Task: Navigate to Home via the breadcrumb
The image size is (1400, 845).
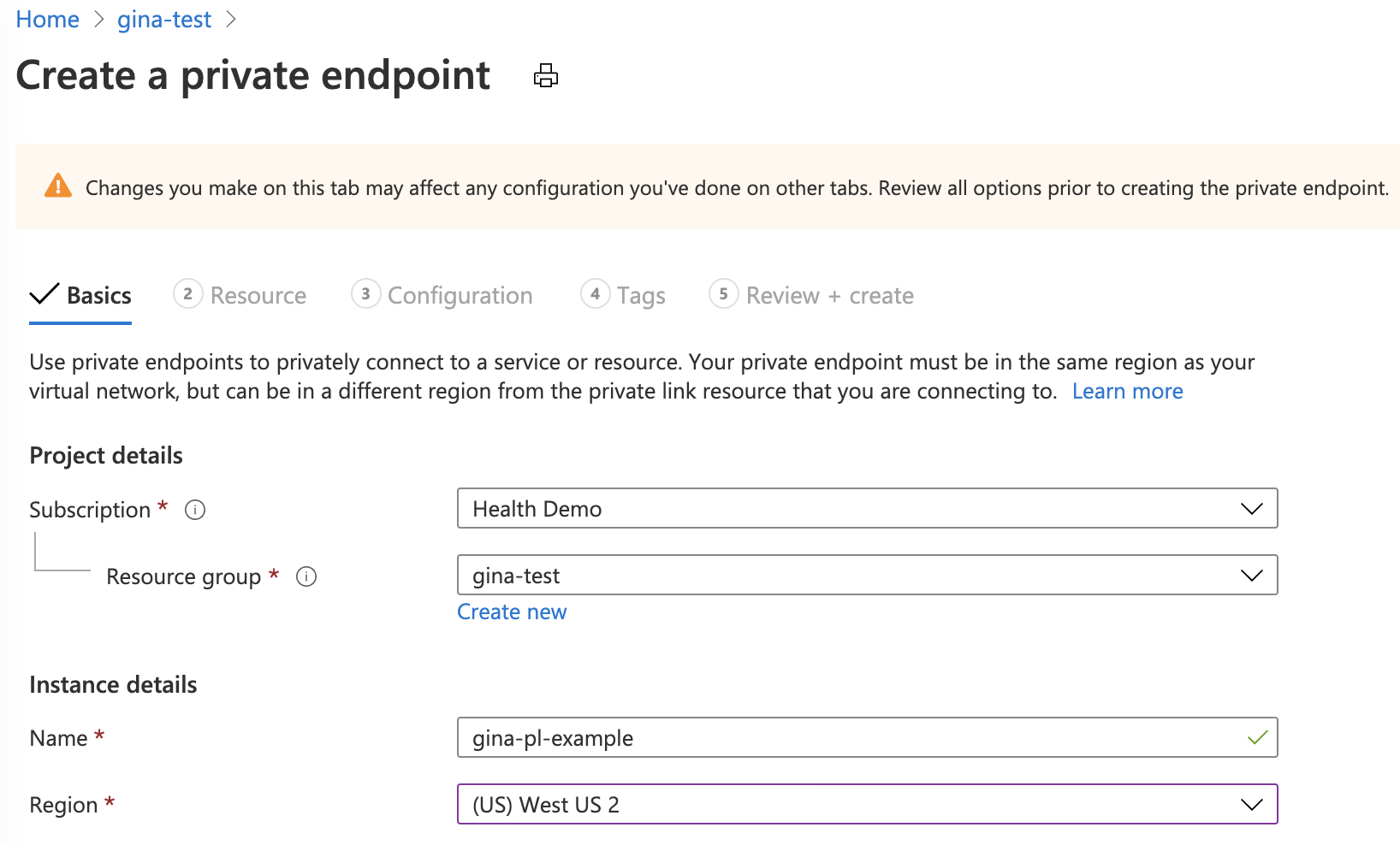Action: coord(47,19)
